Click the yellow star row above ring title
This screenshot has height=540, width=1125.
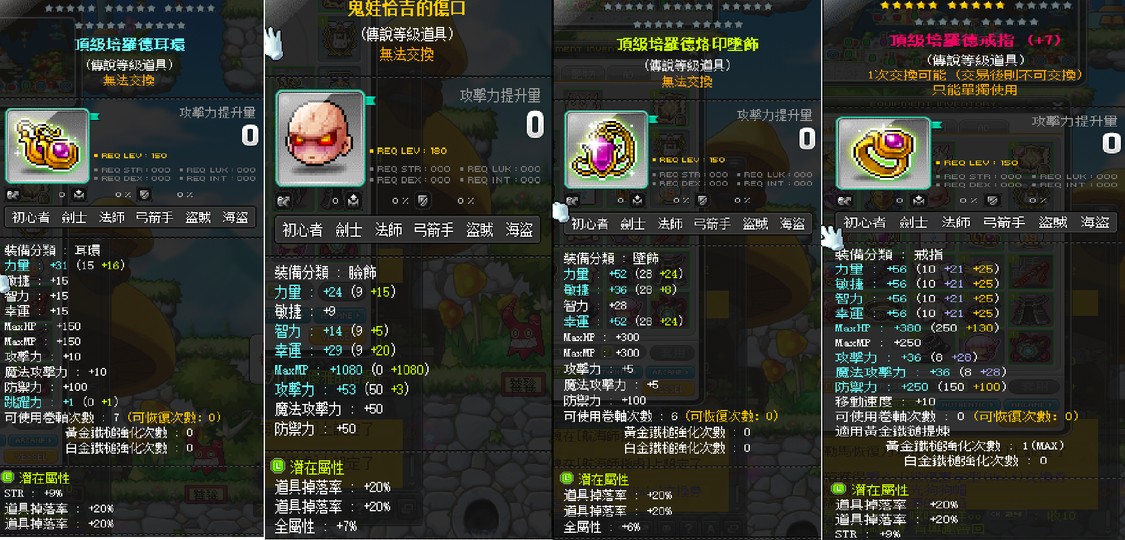pos(941,5)
